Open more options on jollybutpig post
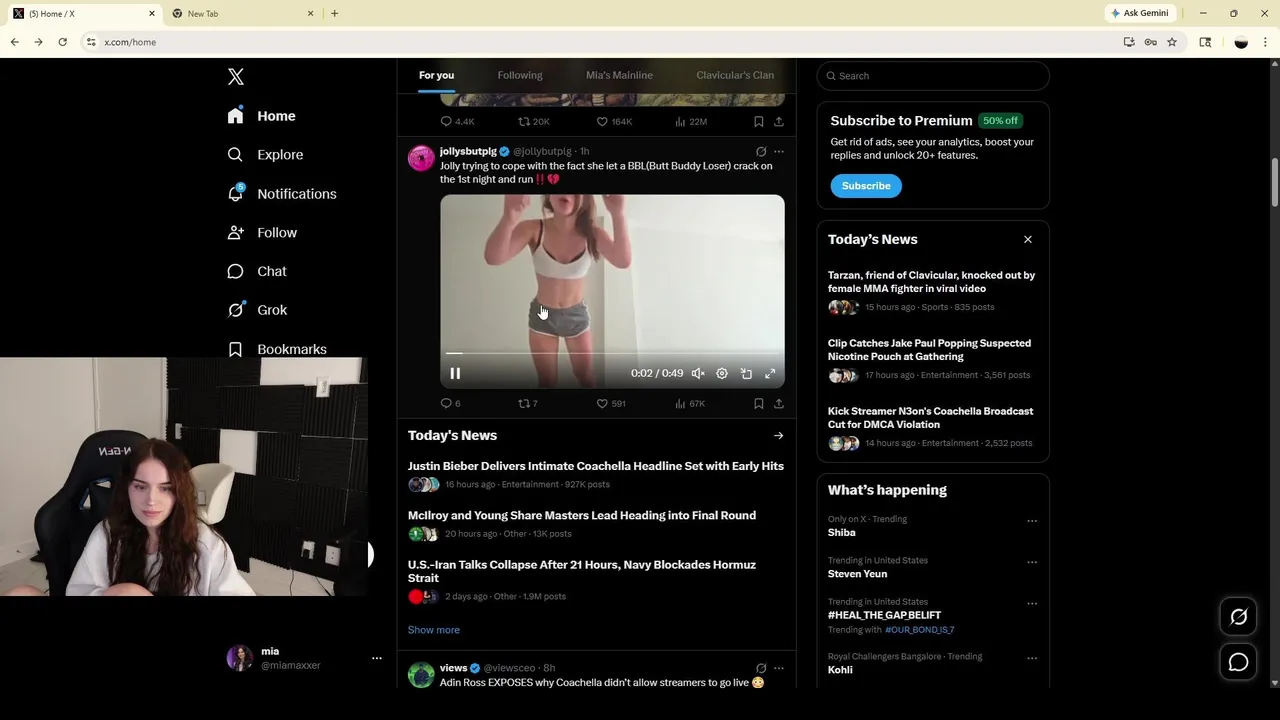 coord(779,152)
